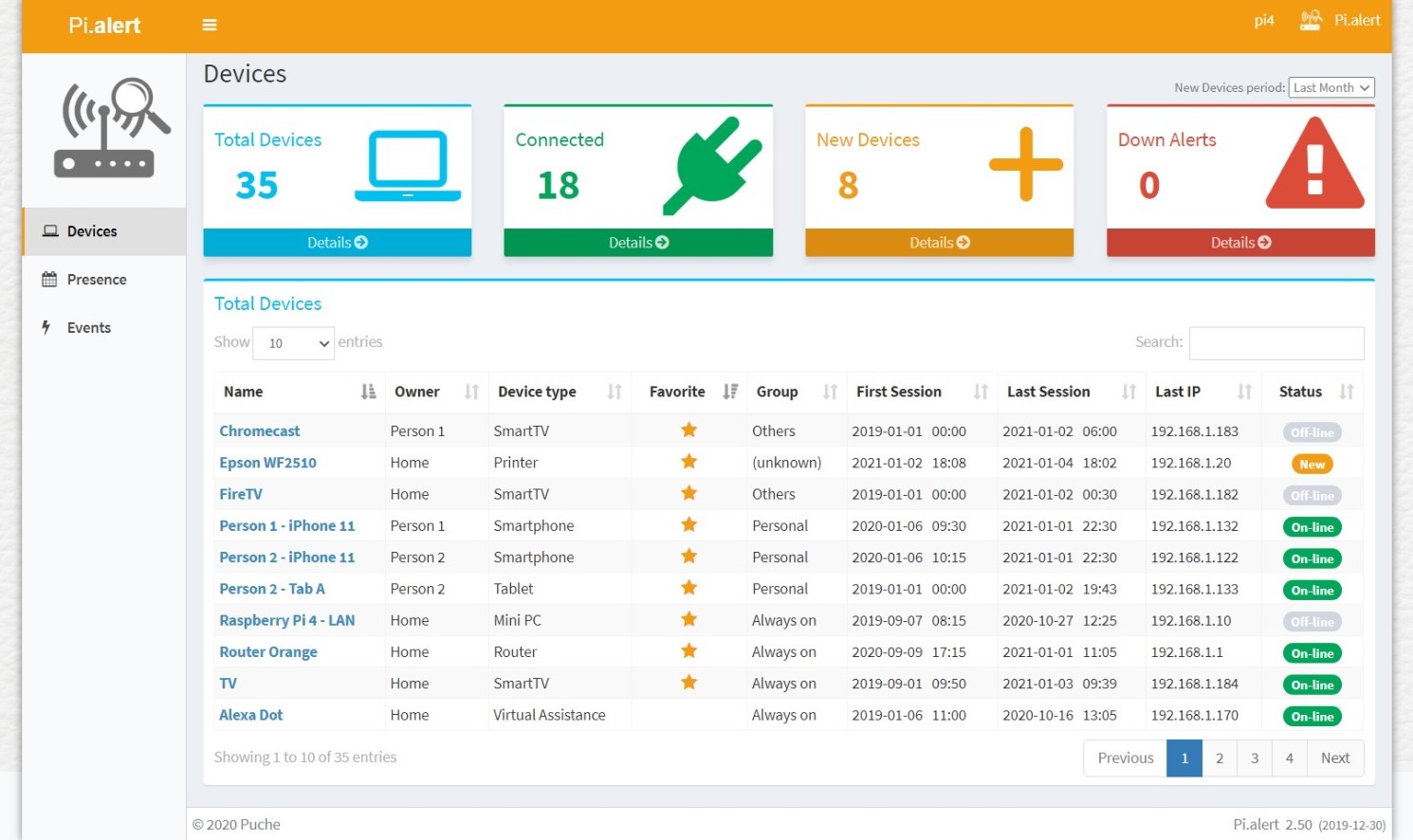Sort table by Name column
The image size is (1413, 840).
[x=368, y=392]
